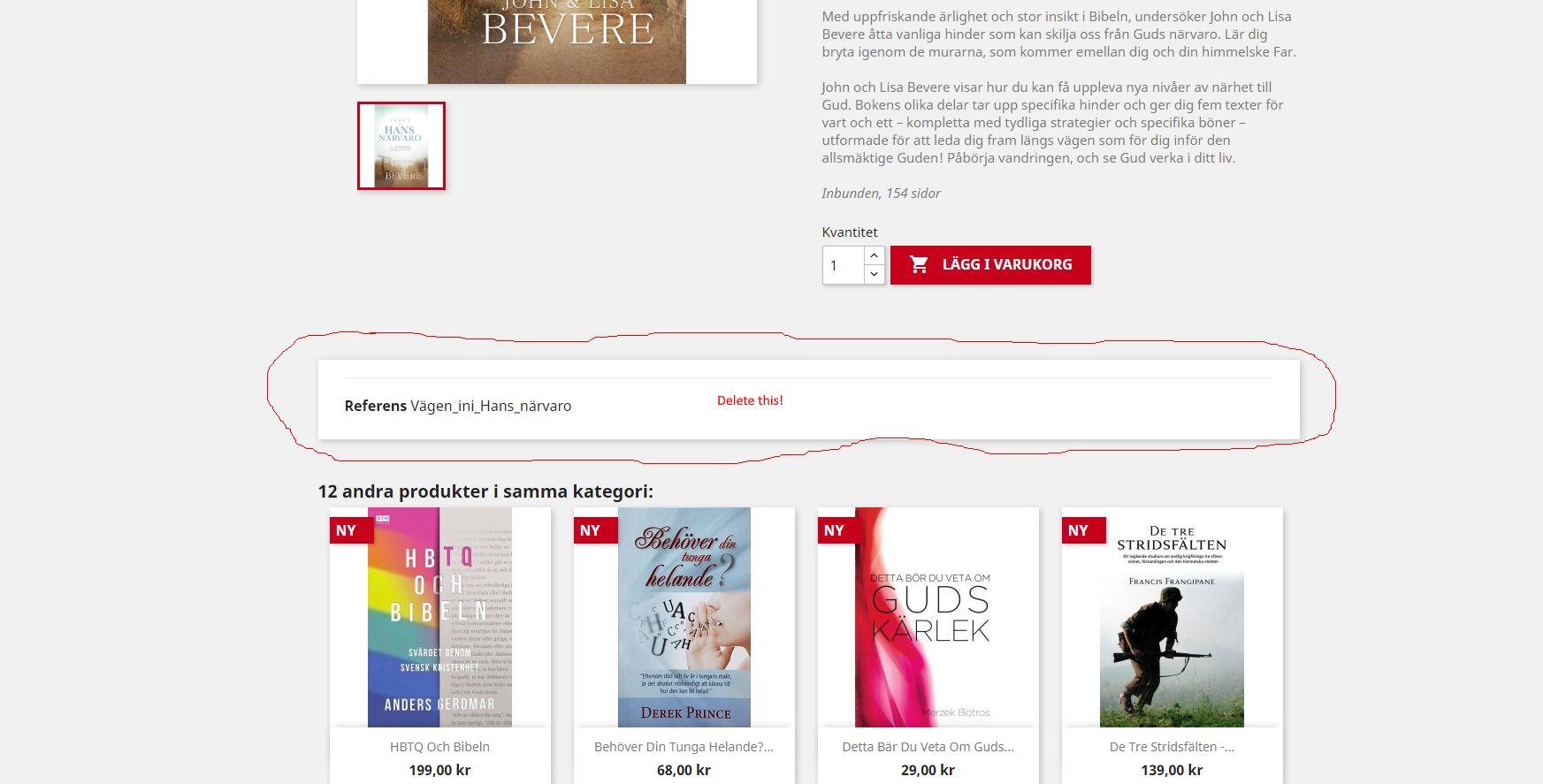Open the HBTQ Och Bibeln cover image
The height and width of the screenshot is (784, 1543).
pyautogui.click(x=439, y=617)
